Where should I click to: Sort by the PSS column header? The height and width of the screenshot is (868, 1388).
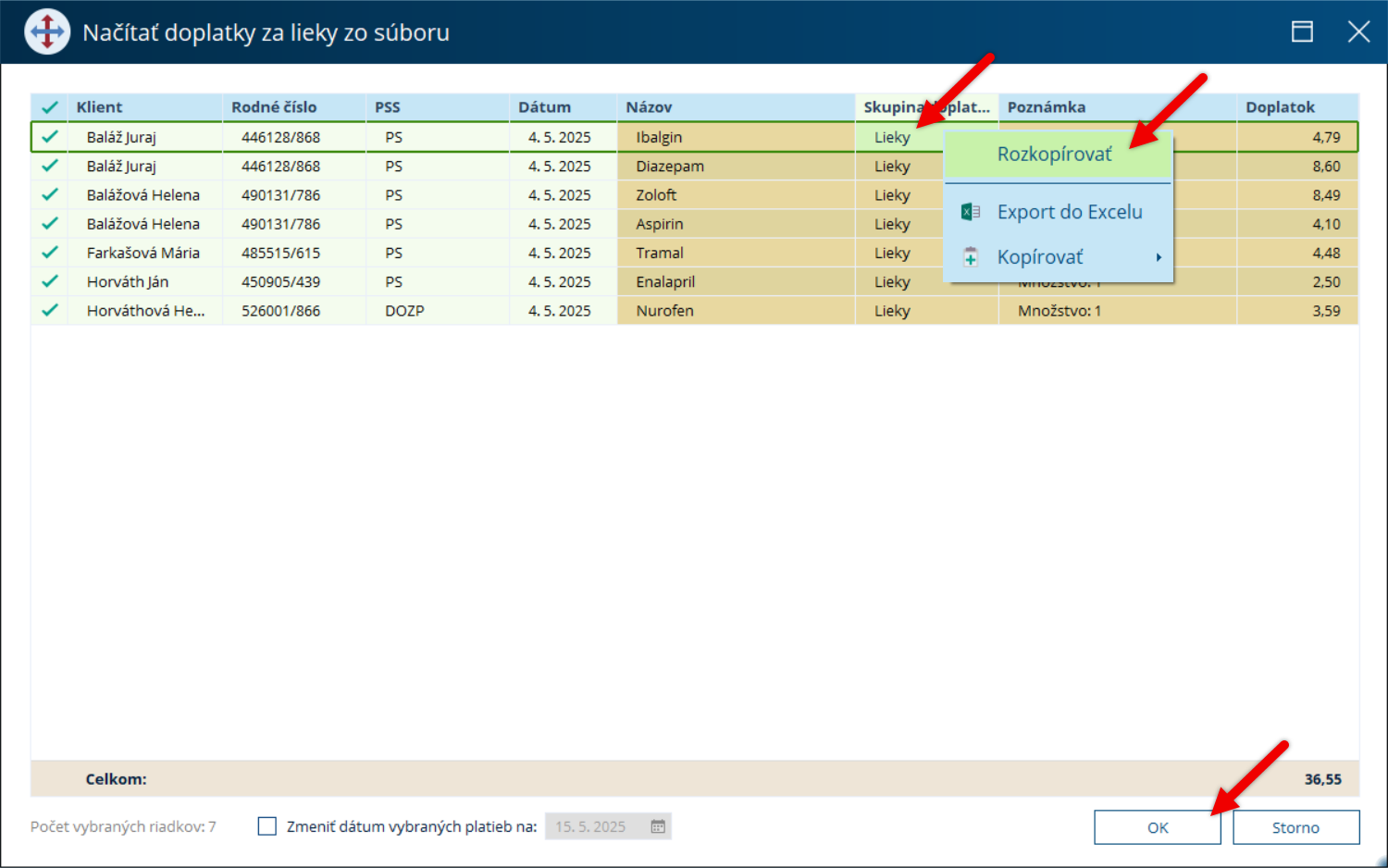pyautogui.click(x=438, y=107)
